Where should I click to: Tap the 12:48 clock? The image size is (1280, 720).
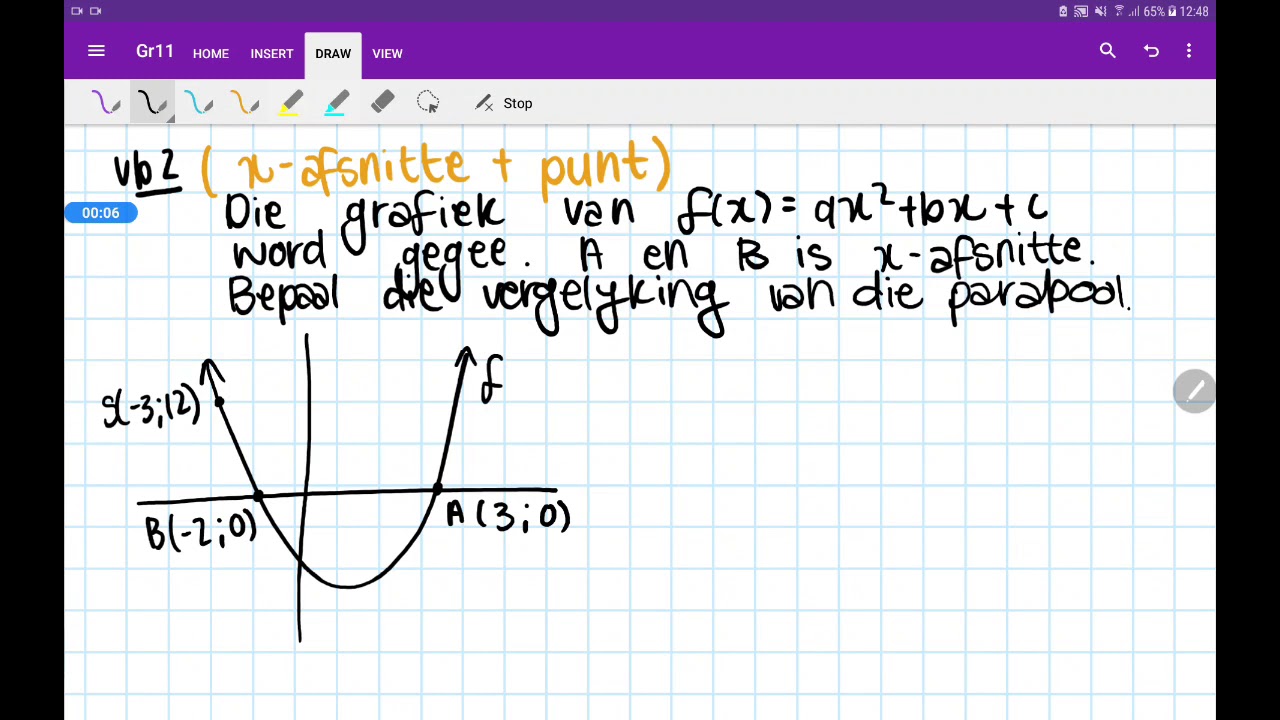pyautogui.click(x=1194, y=11)
